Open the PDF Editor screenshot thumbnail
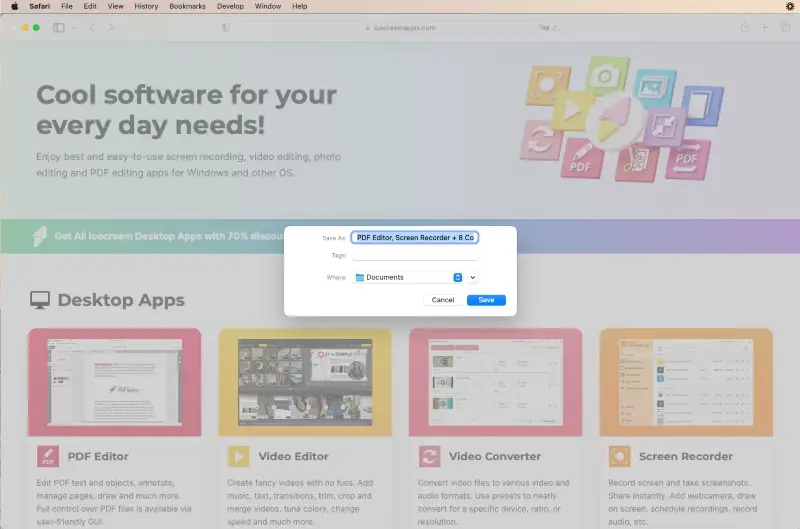 tap(115, 382)
